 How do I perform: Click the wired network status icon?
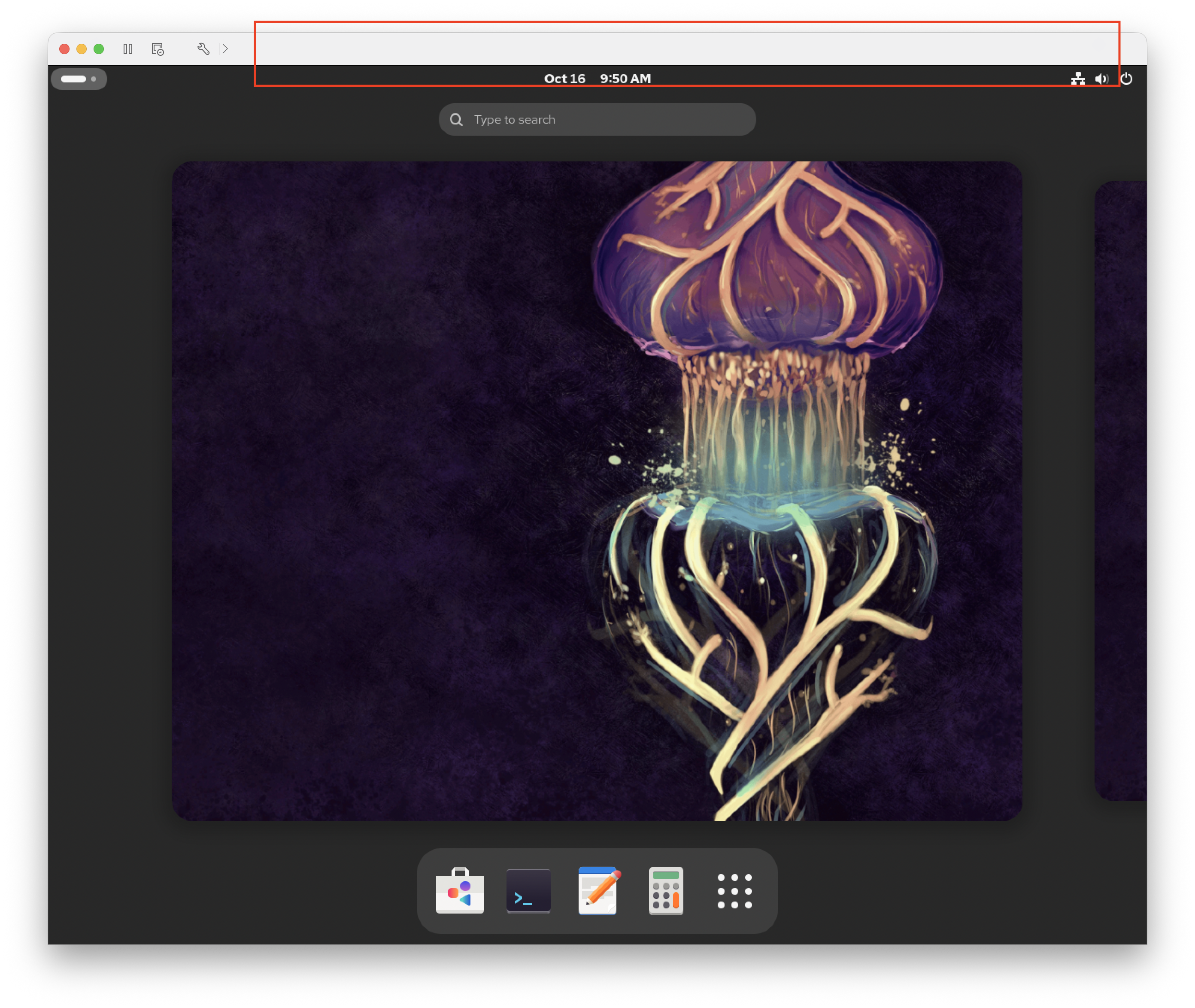pos(1078,79)
